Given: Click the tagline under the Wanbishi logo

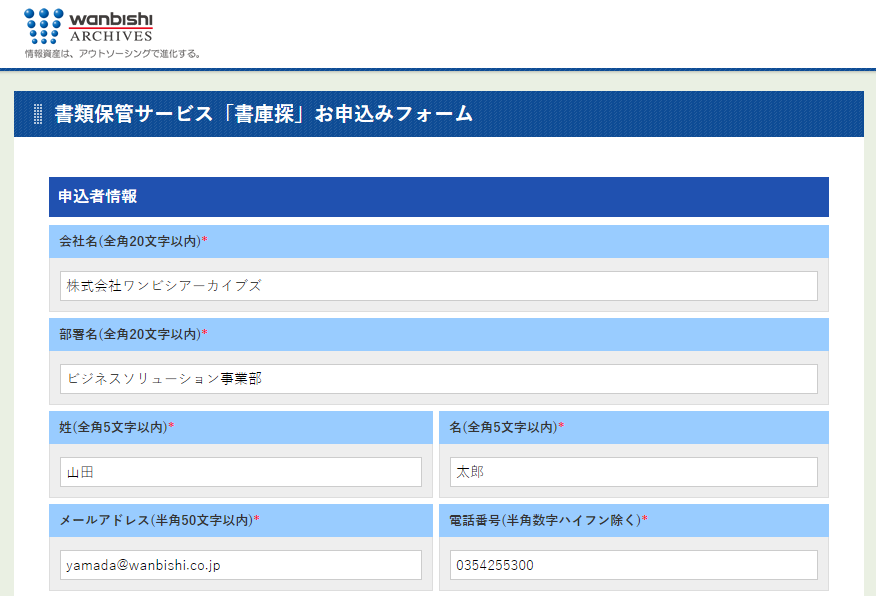Looking at the screenshot, I should (x=113, y=54).
